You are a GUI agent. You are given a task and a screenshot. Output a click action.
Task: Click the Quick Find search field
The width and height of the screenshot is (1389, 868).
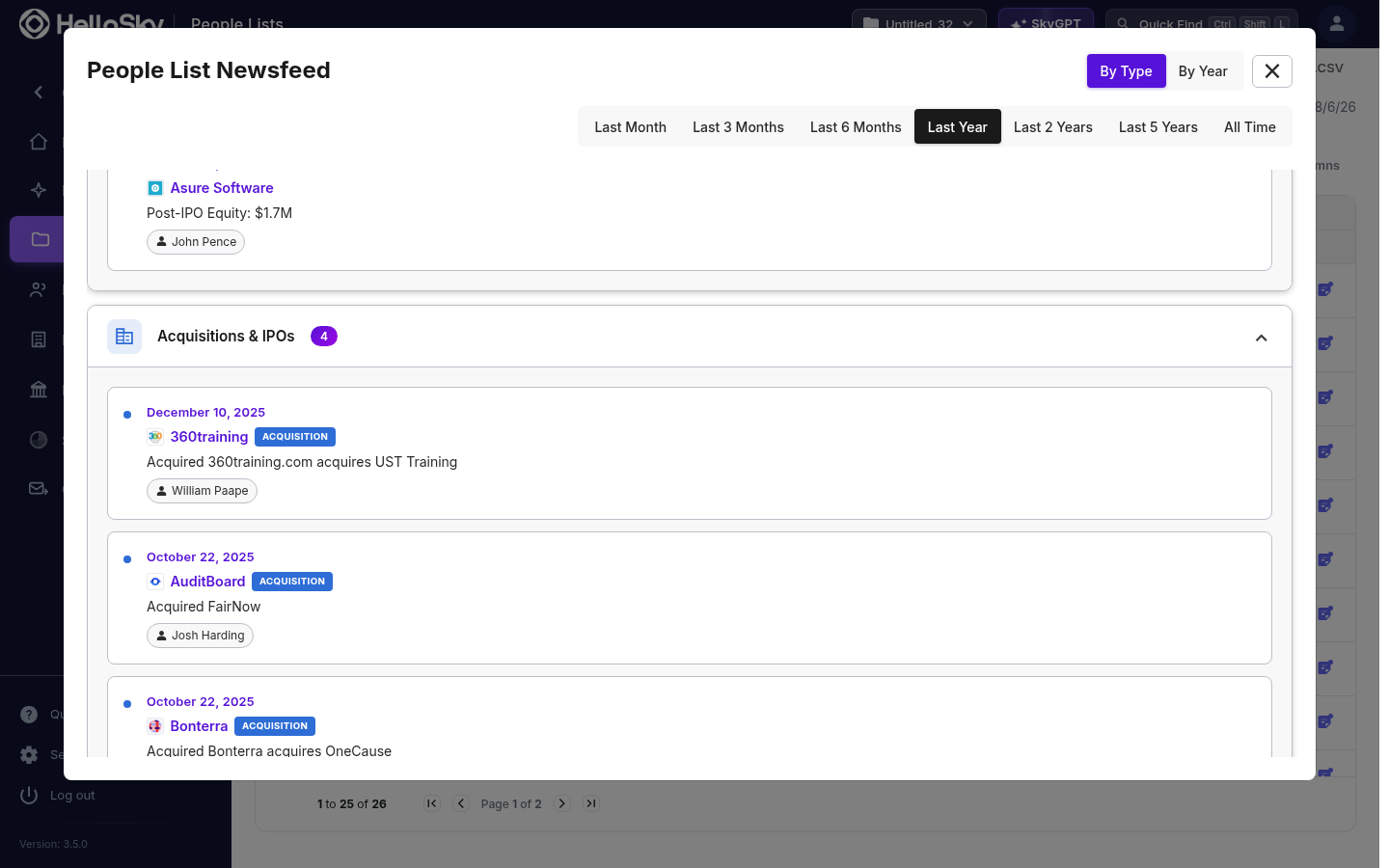coord(1203,24)
